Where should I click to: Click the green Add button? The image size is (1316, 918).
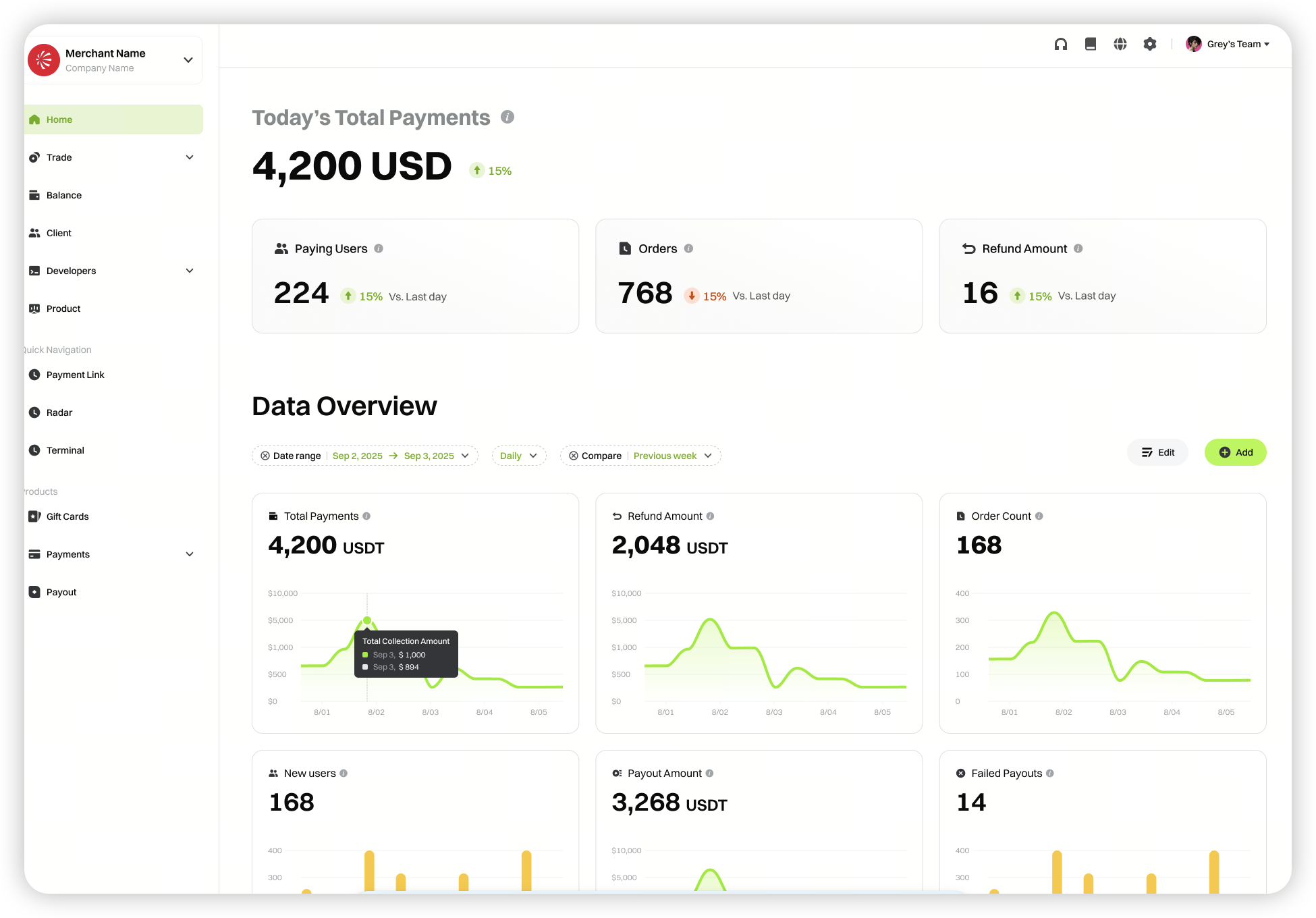coord(1235,452)
